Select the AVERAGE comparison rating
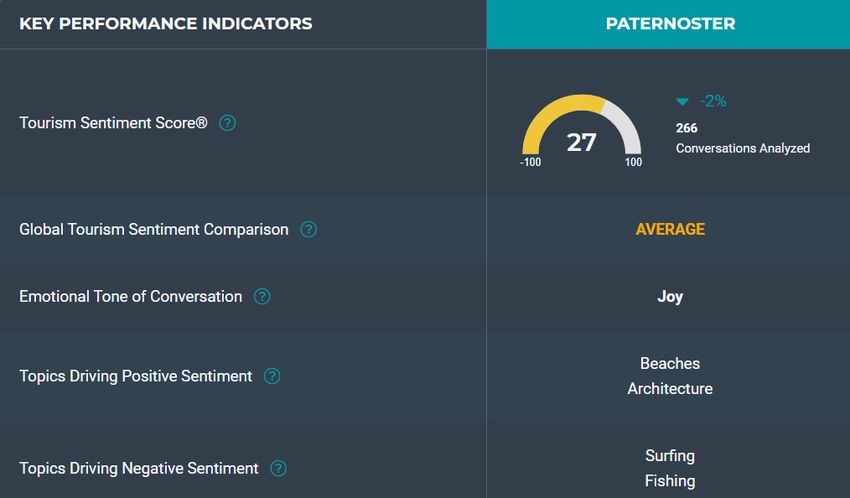Screen dimensions: 850x498 (x=670, y=229)
